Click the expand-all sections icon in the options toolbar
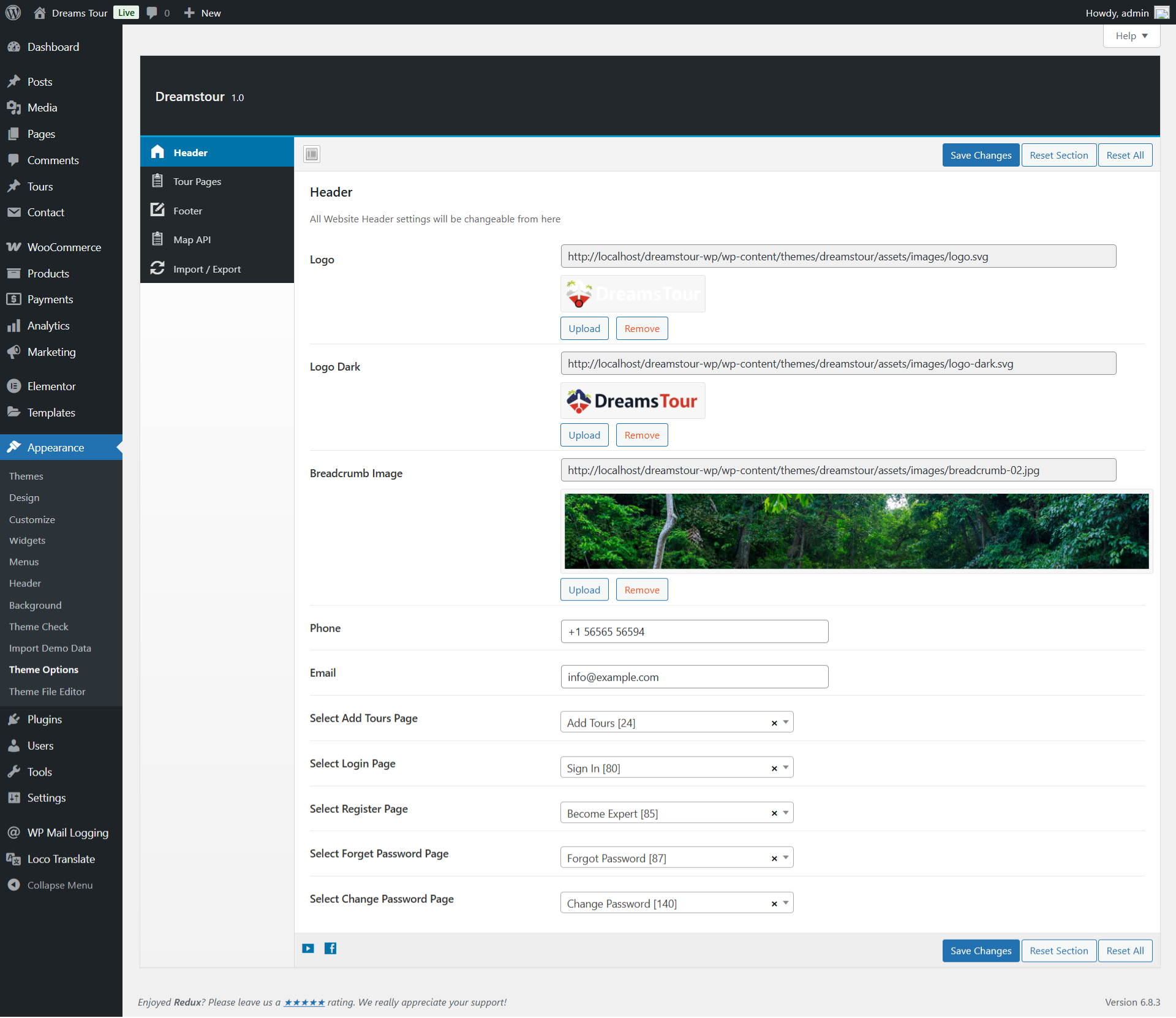 click(312, 154)
